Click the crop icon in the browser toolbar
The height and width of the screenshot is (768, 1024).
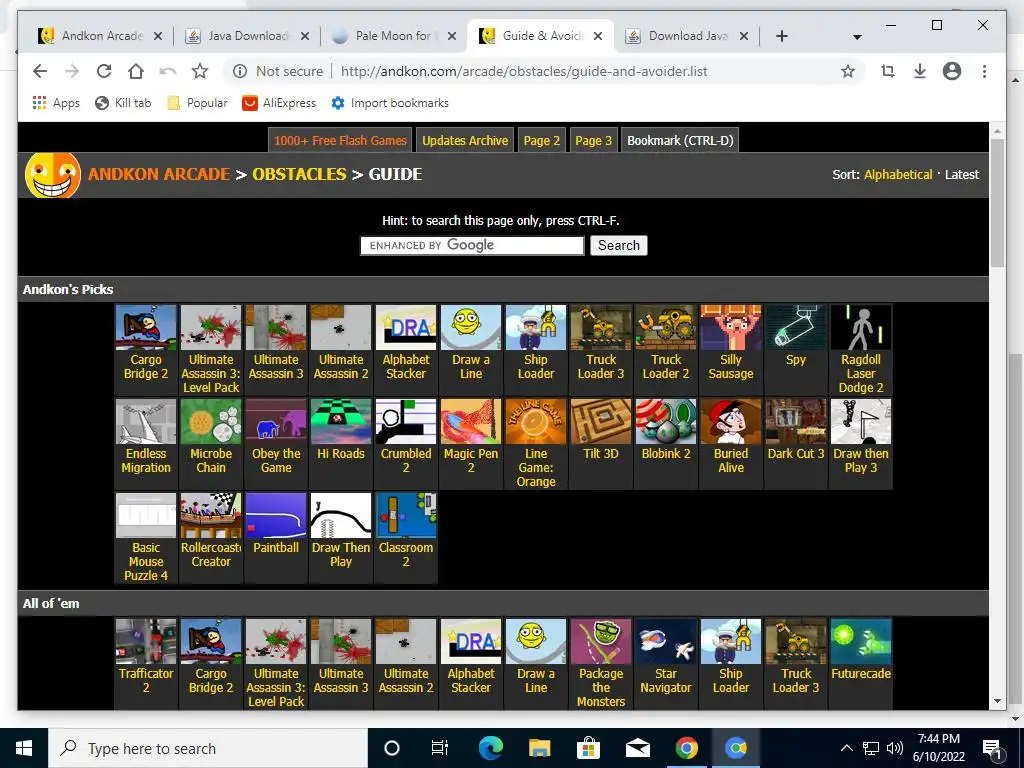click(888, 71)
